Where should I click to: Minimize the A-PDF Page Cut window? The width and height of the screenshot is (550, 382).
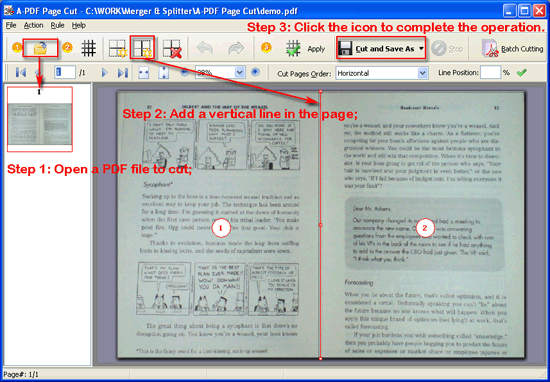509,11
